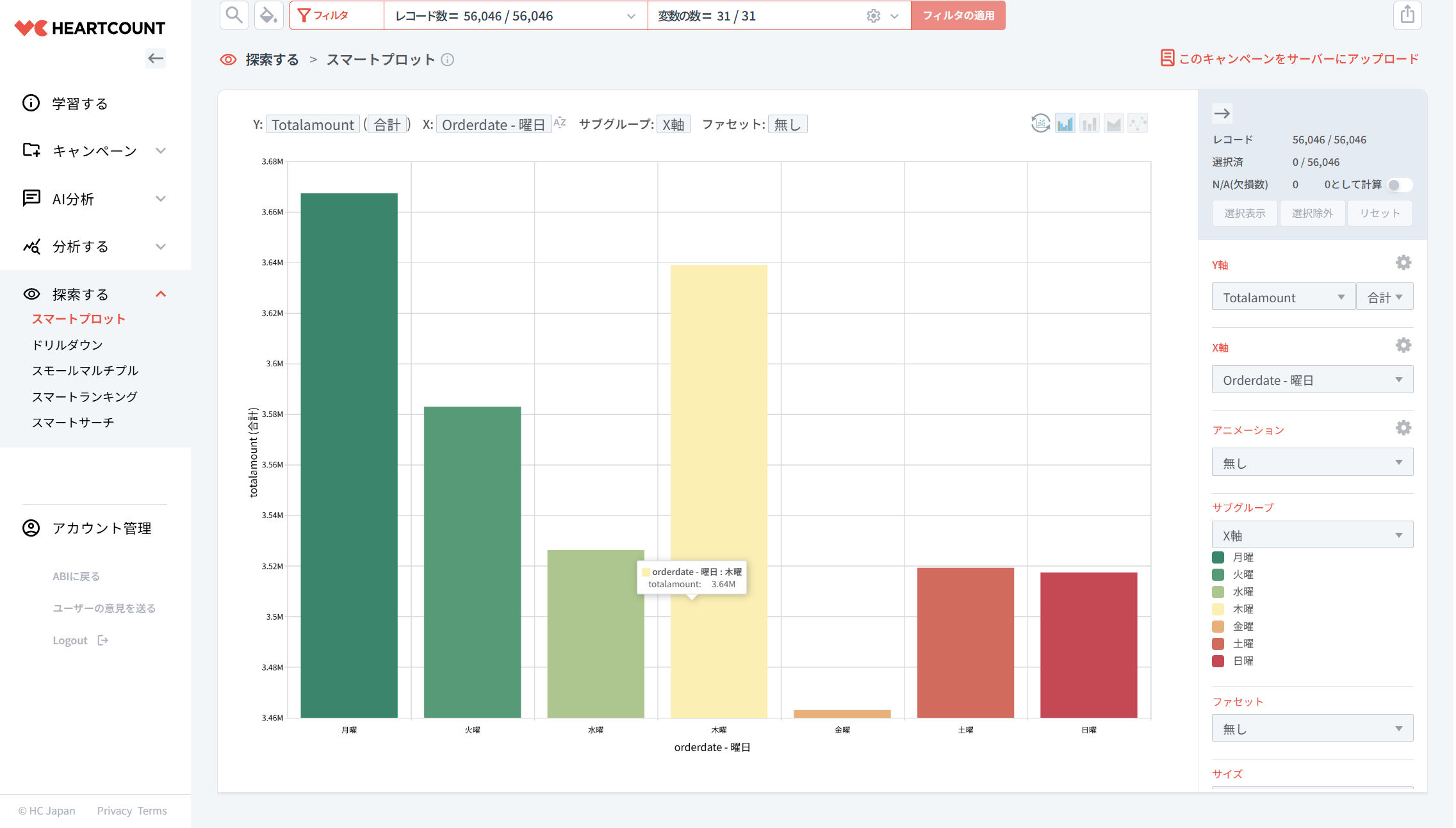Open X軸 settings gear
Screen dimensions: 1456x828
tap(1403, 345)
